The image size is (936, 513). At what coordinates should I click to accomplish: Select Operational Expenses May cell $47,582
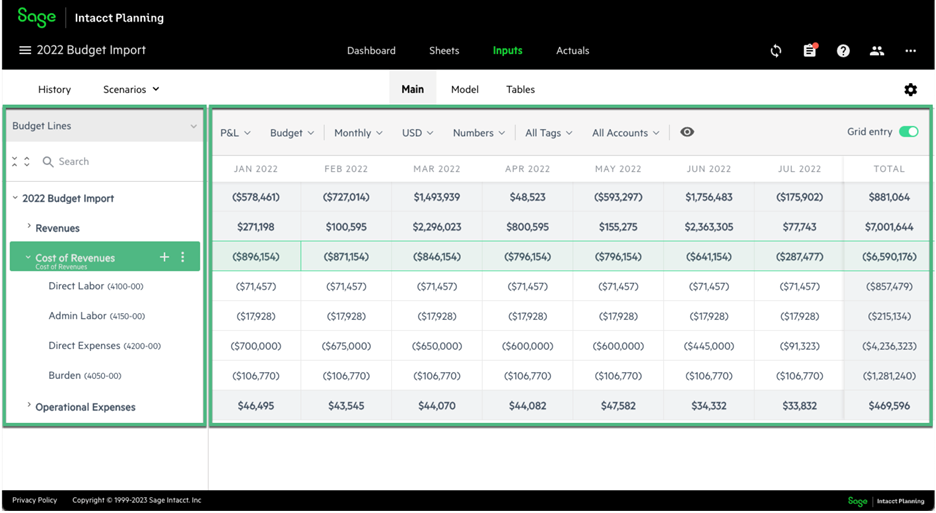click(x=618, y=406)
